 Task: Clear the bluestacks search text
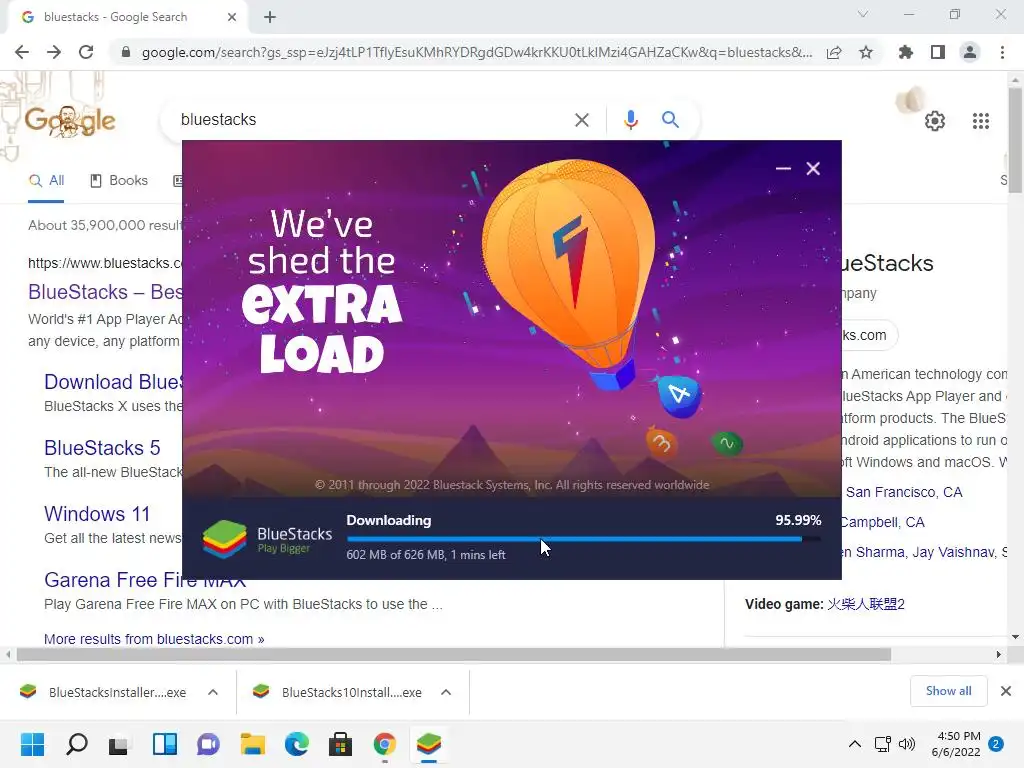pyautogui.click(x=581, y=120)
